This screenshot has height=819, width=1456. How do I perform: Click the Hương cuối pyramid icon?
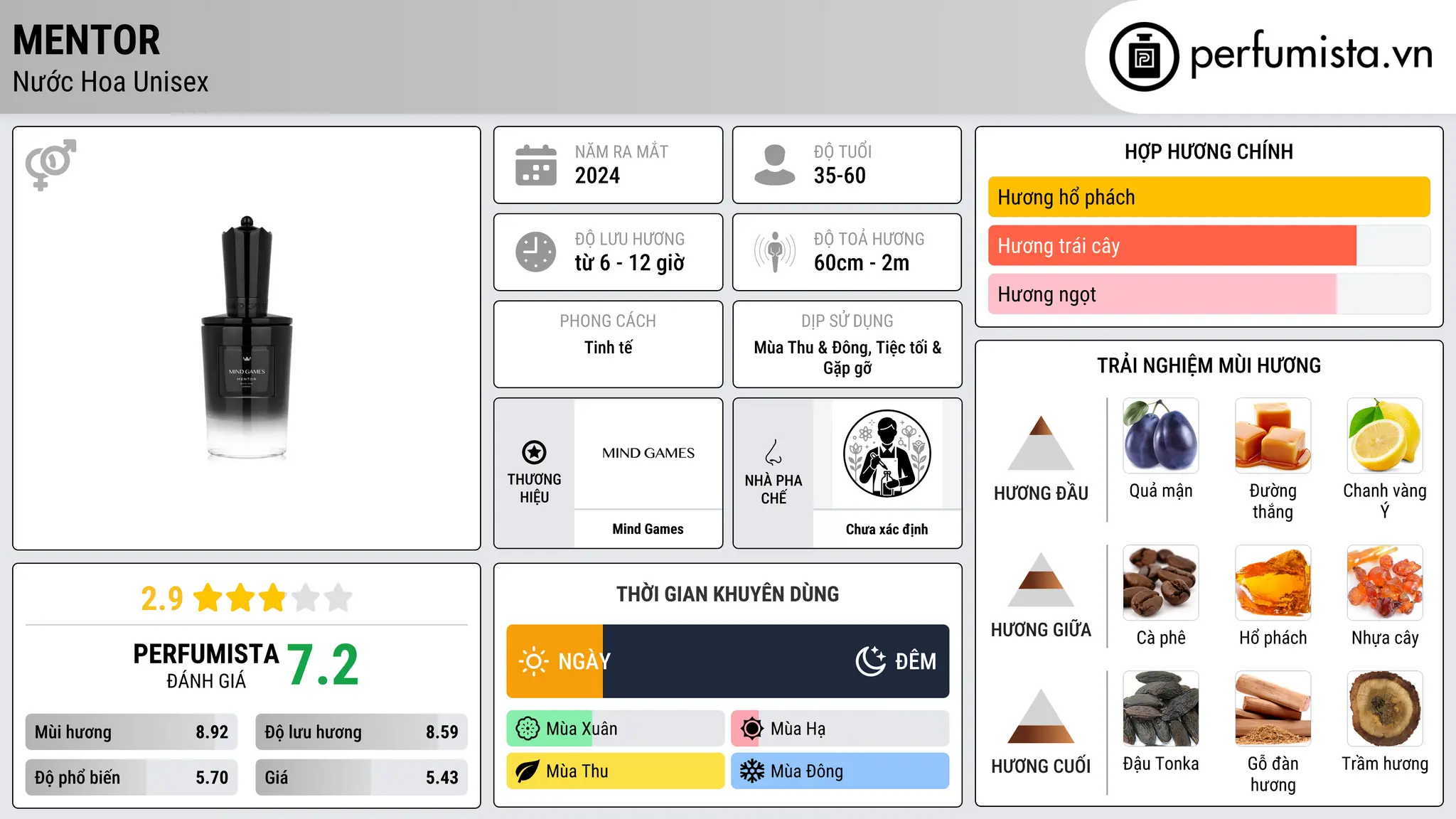pyautogui.click(x=1041, y=716)
